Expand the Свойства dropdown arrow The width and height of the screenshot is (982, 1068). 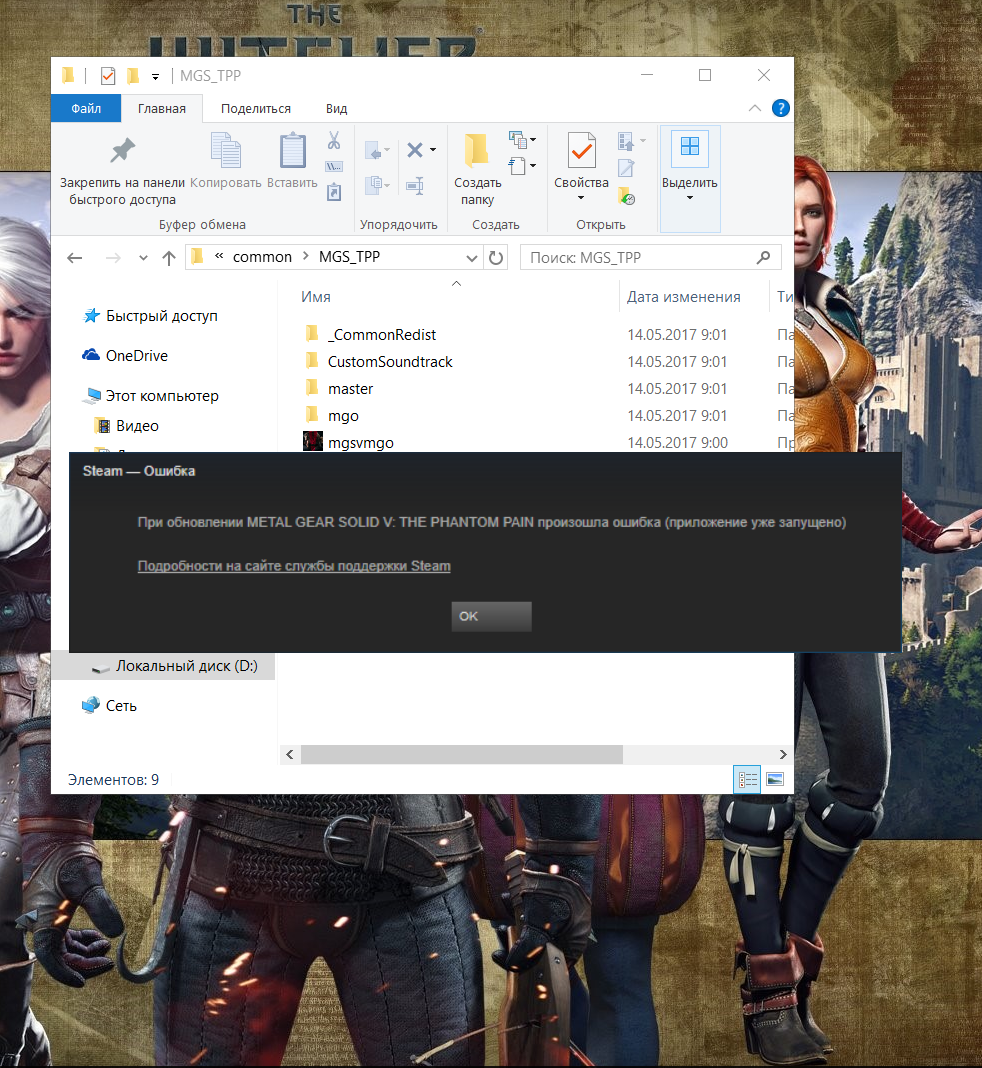(581, 198)
